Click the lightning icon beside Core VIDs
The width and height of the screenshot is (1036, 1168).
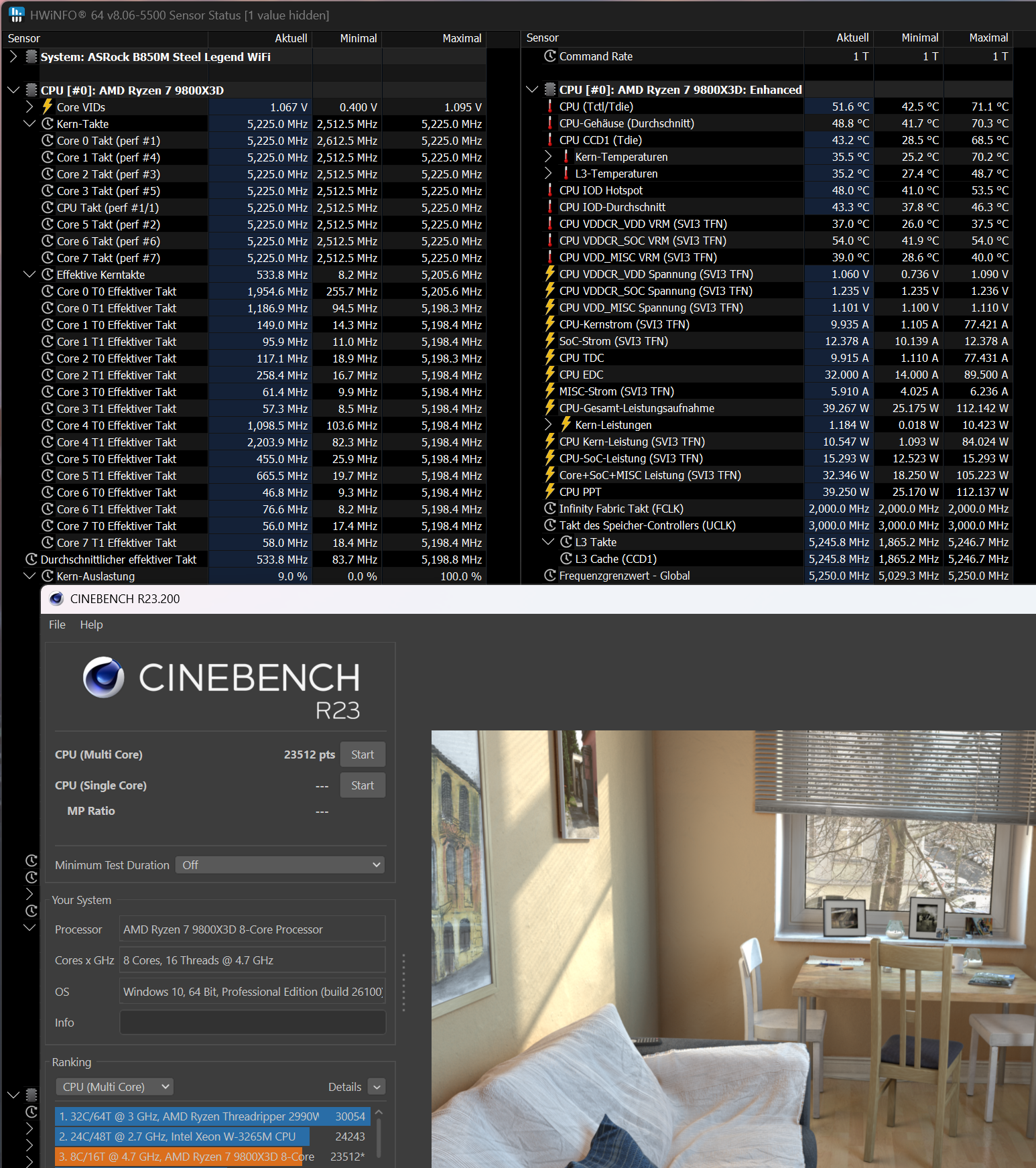pyautogui.click(x=48, y=107)
